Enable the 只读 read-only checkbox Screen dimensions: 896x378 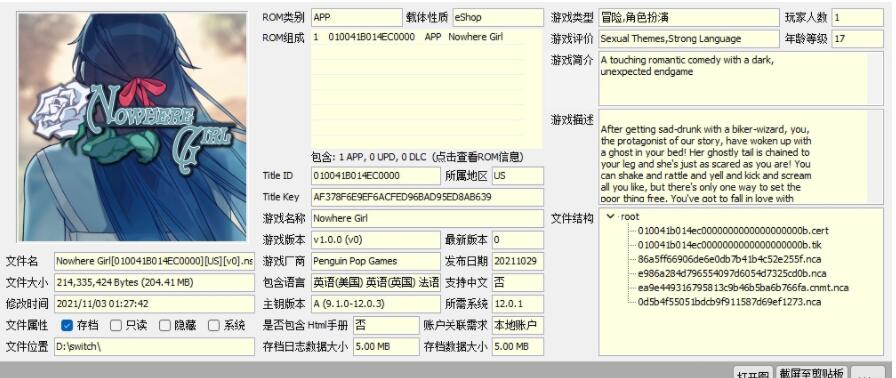point(116,325)
